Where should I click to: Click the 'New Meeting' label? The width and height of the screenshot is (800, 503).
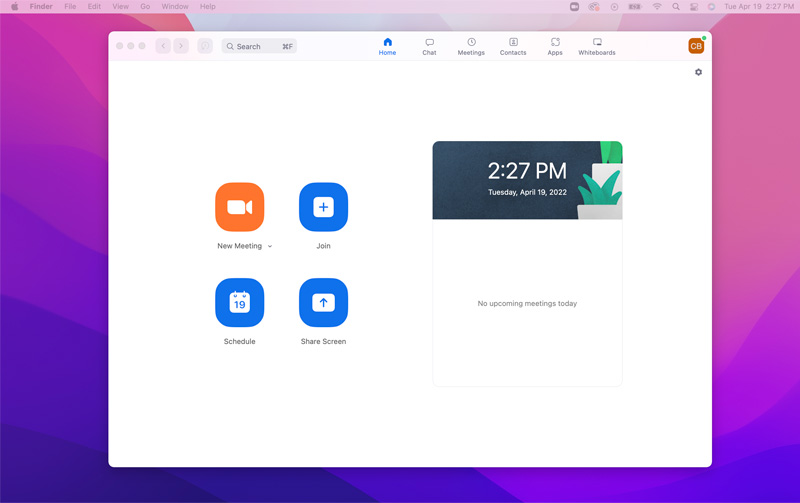(239, 246)
